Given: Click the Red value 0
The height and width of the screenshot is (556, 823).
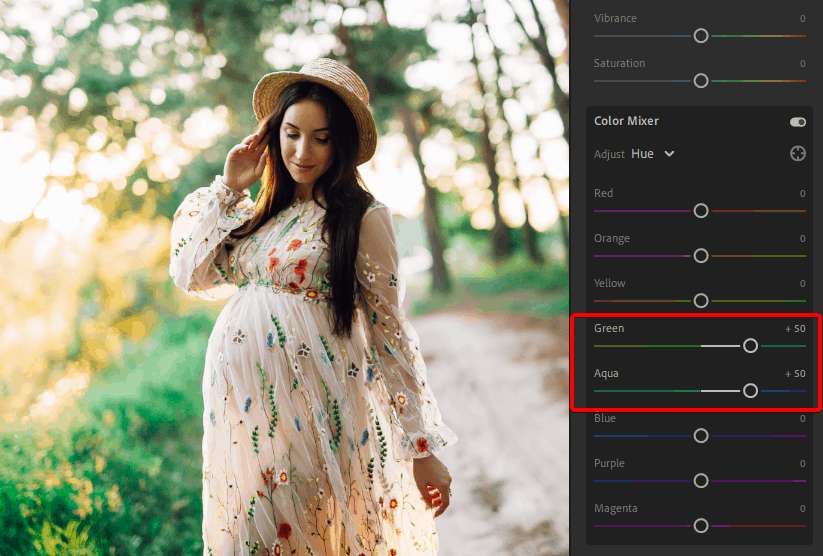Looking at the screenshot, I should coord(803,193).
